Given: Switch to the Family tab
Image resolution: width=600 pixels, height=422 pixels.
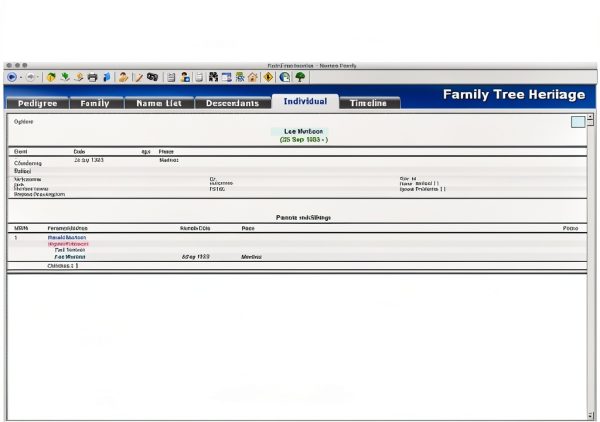Looking at the screenshot, I should click(95, 103).
